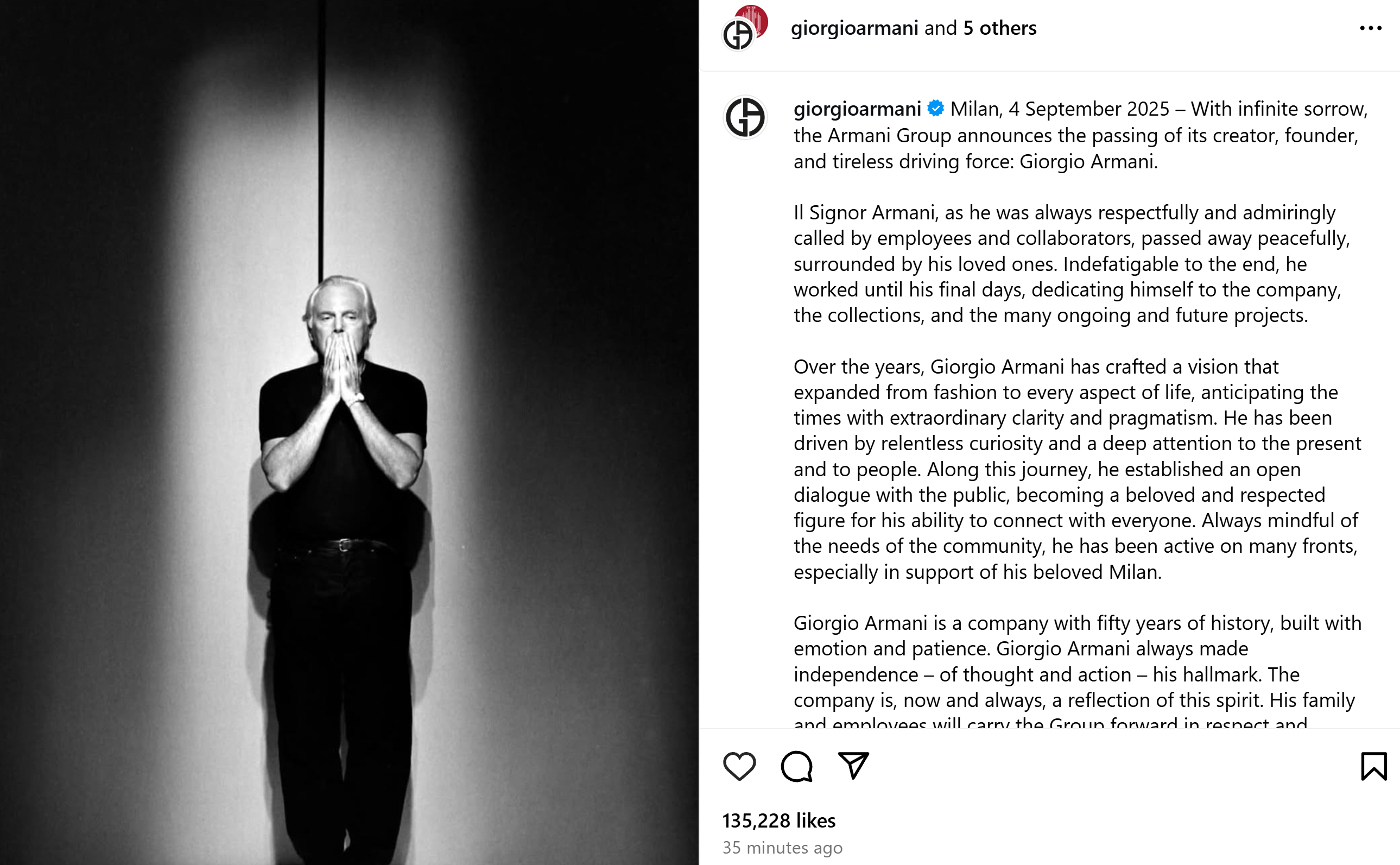This screenshot has height=865, width=1400.
Task: Click the cut-off last caption line
Action: (1050, 722)
